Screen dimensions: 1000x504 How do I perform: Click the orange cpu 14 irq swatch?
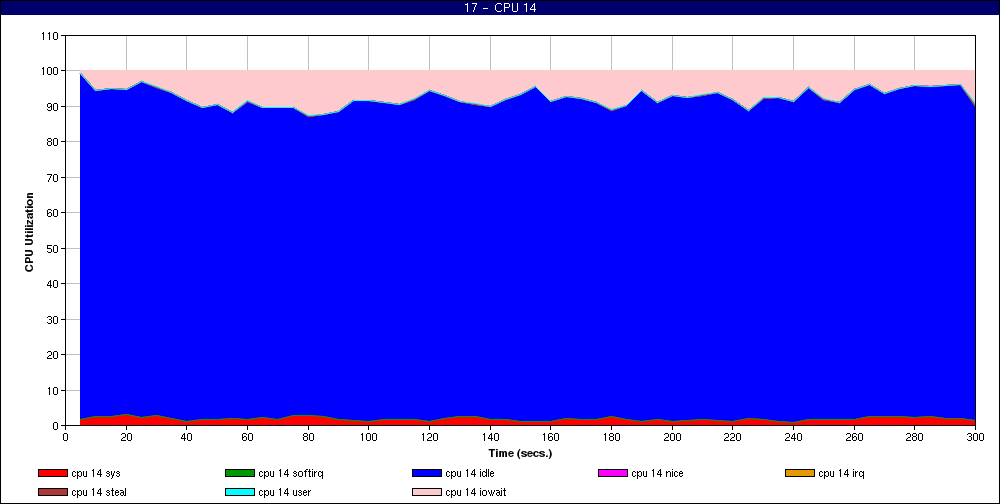point(800,473)
